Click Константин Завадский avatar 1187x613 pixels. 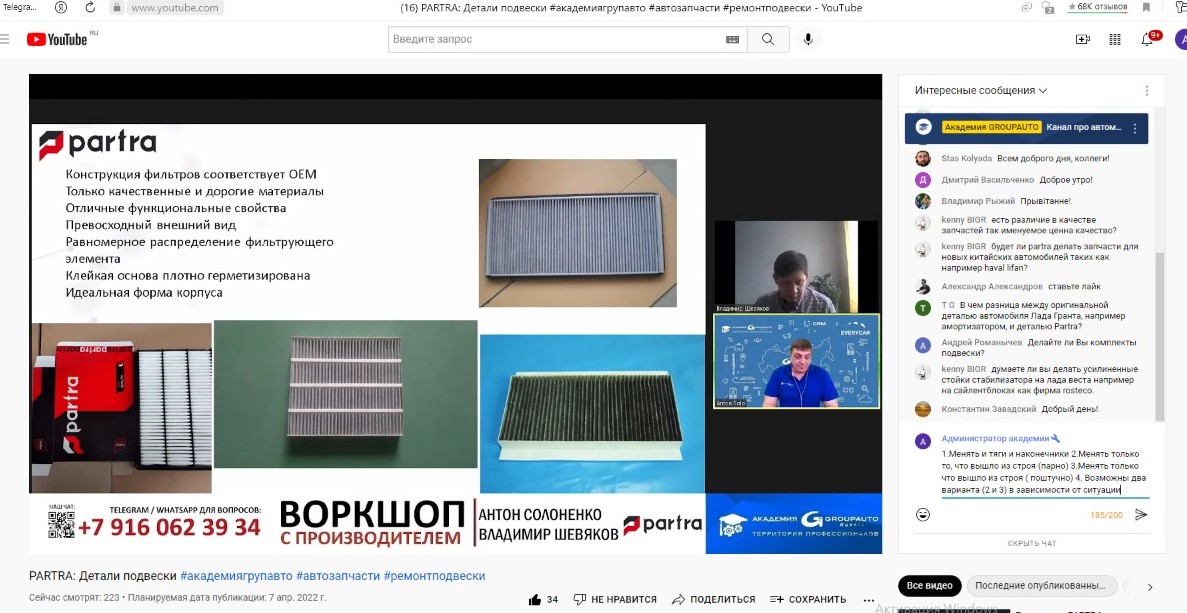923,409
